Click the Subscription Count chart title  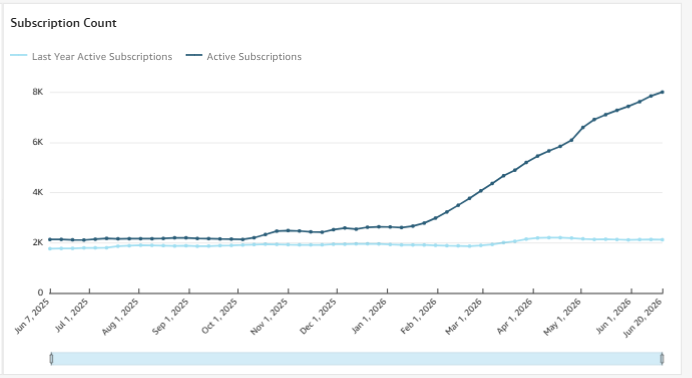point(64,23)
